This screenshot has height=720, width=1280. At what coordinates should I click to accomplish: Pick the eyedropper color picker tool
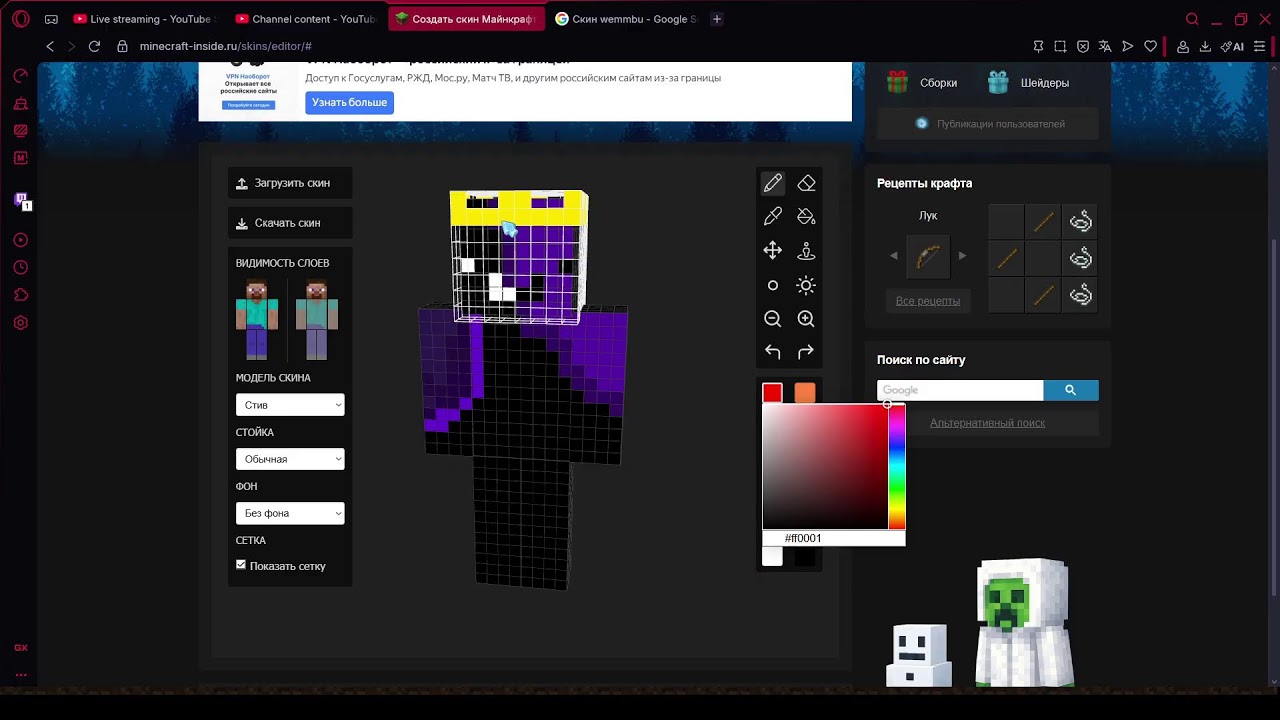(773, 216)
